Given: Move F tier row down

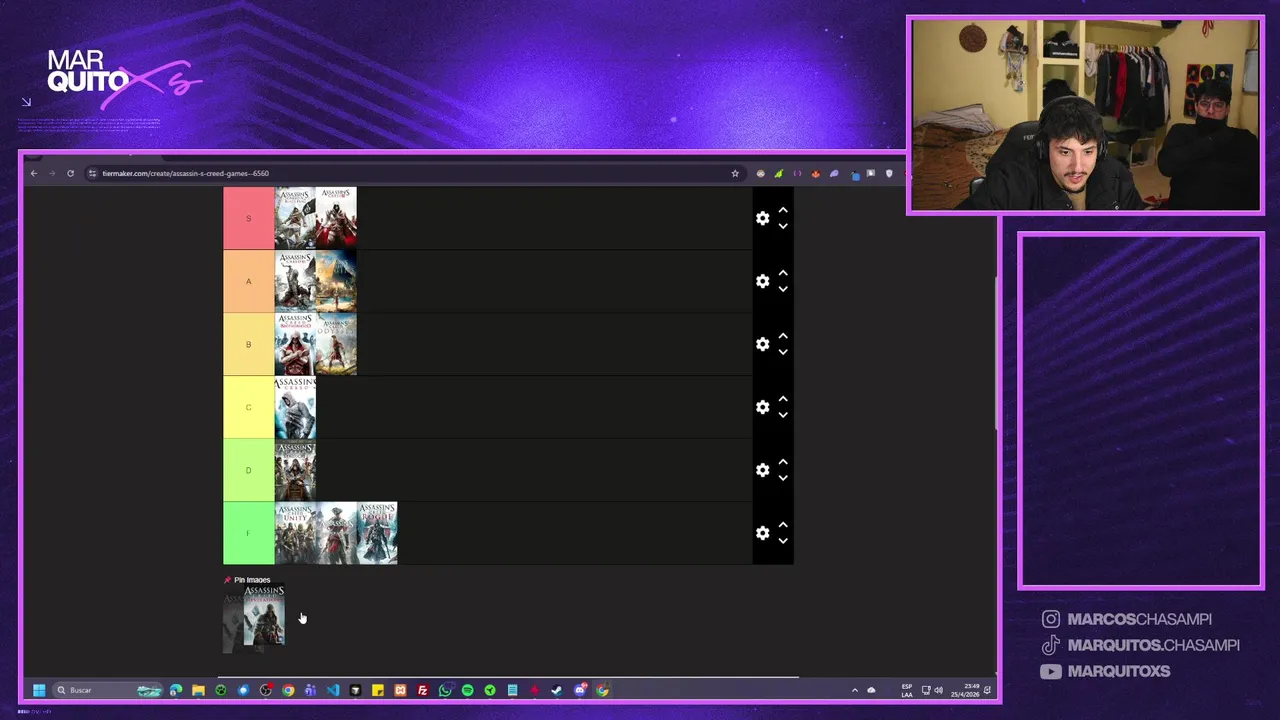Looking at the screenshot, I should [x=783, y=541].
